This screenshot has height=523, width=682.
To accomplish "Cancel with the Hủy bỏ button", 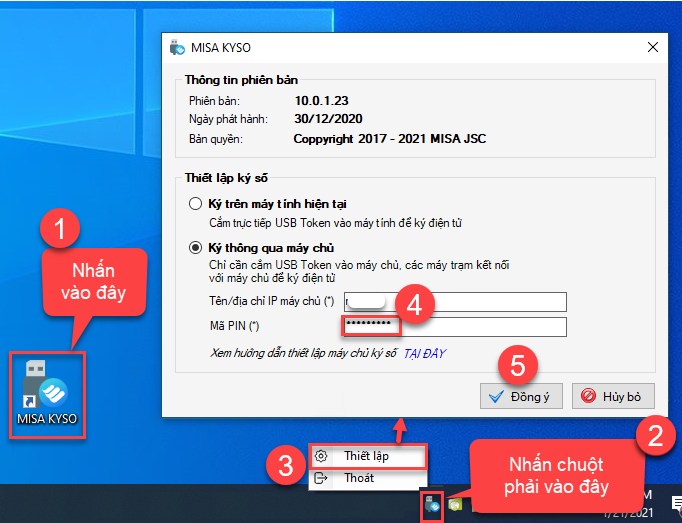I will [613, 396].
